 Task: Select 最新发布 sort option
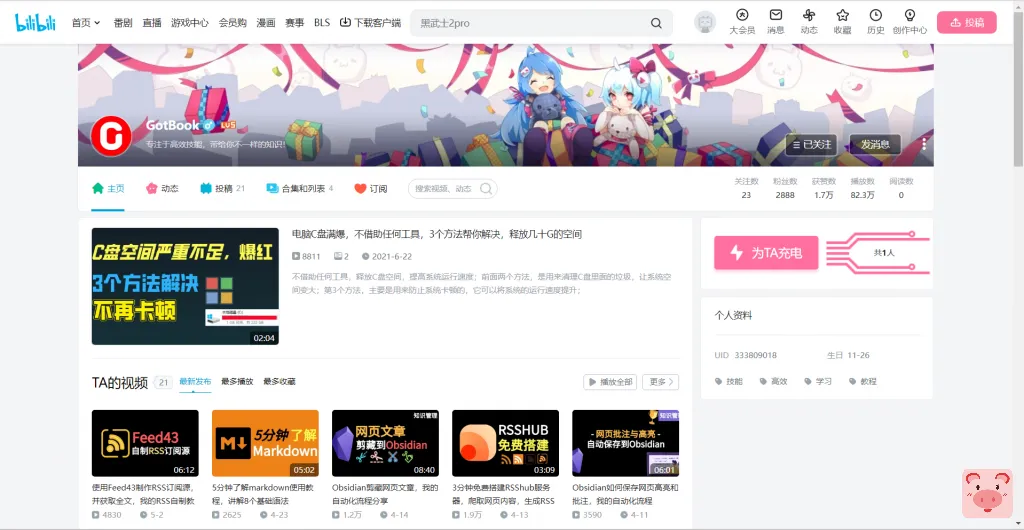pos(195,382)
